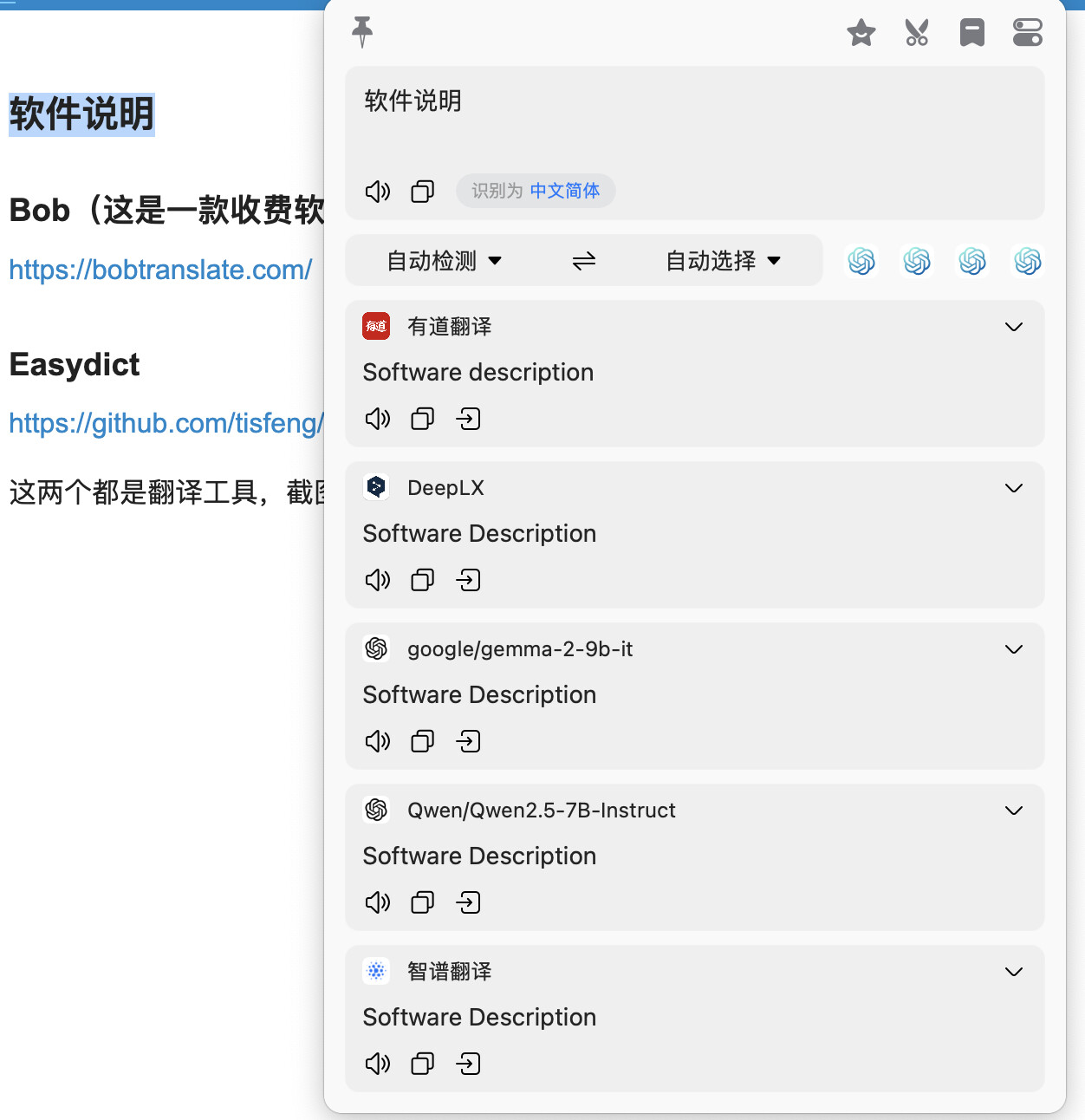Open the github.com/tisfeng link in the document
The width and height of the screenshot is (1085, 1120).
(x=166, y=423)
